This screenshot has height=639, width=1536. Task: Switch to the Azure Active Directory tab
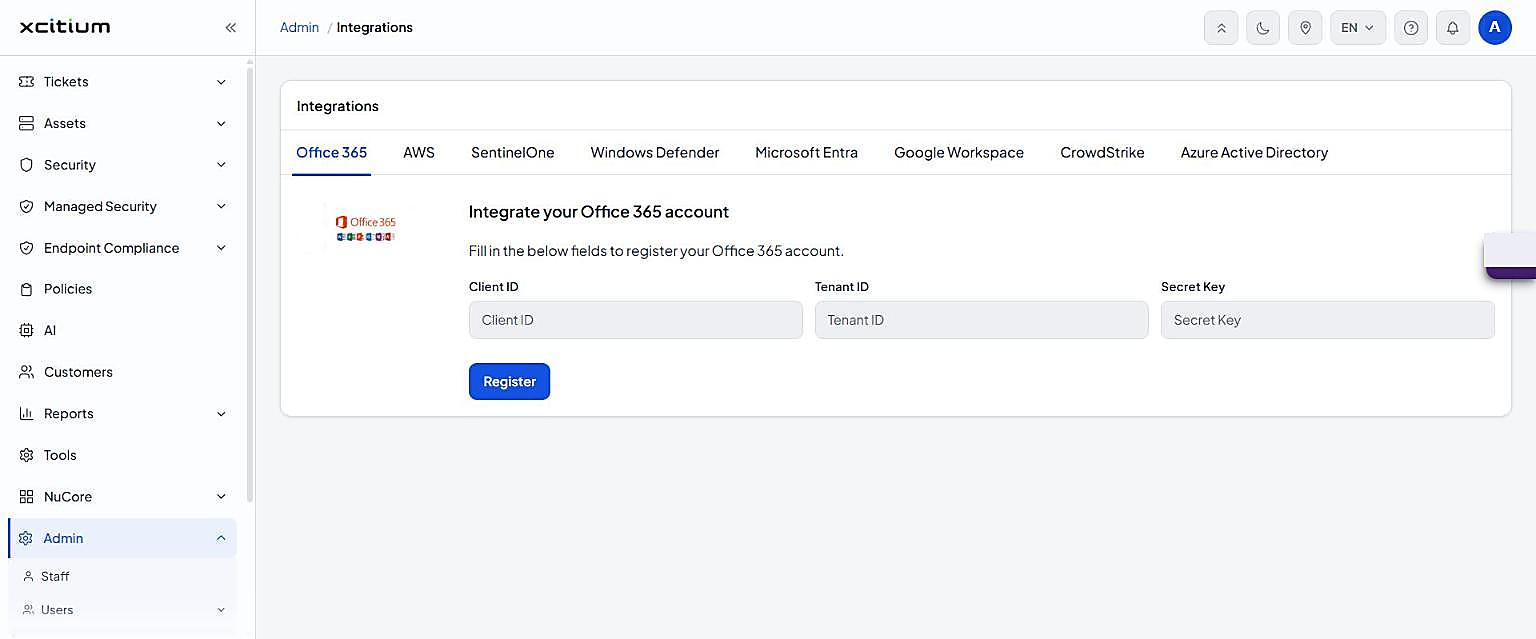tap(1254, 153)
